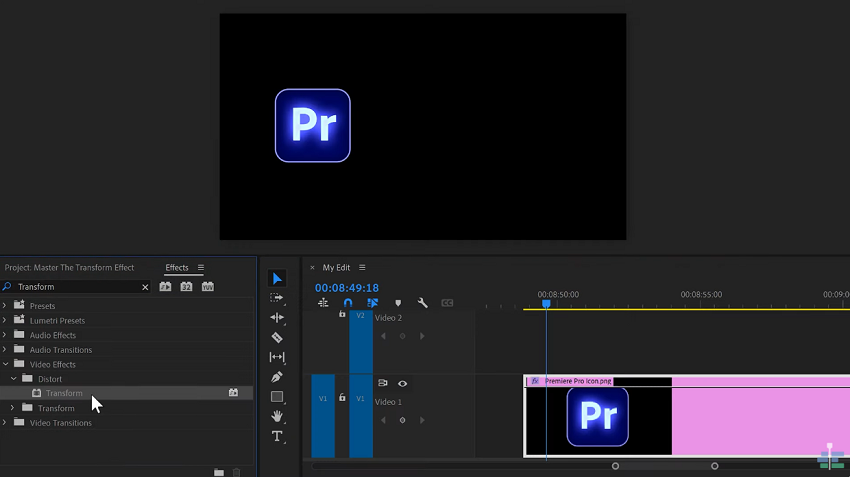Toggle V1 track targeting
The width and height of the screenshot is (850, 477).
360,416
